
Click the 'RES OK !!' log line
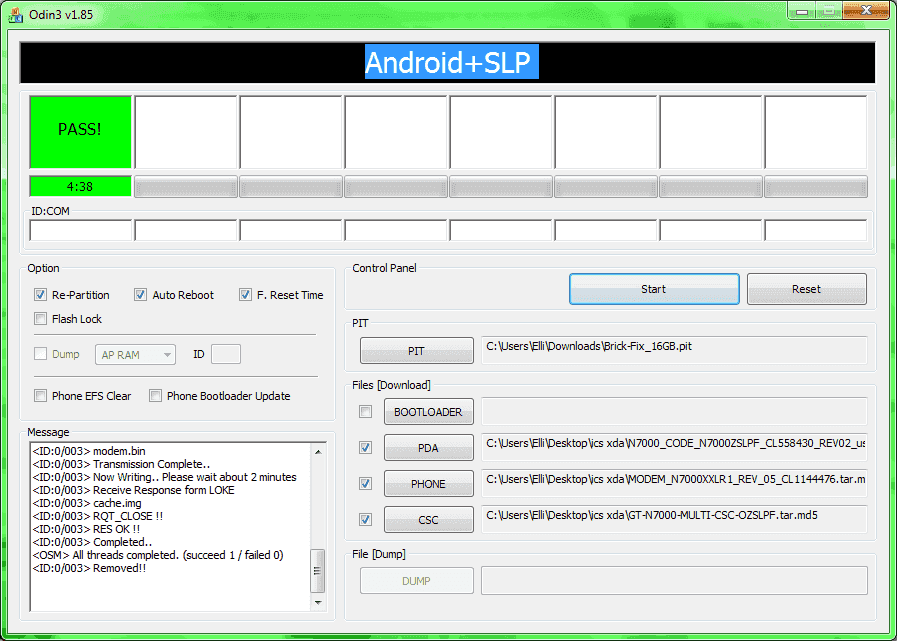click(x=86, y=529)
